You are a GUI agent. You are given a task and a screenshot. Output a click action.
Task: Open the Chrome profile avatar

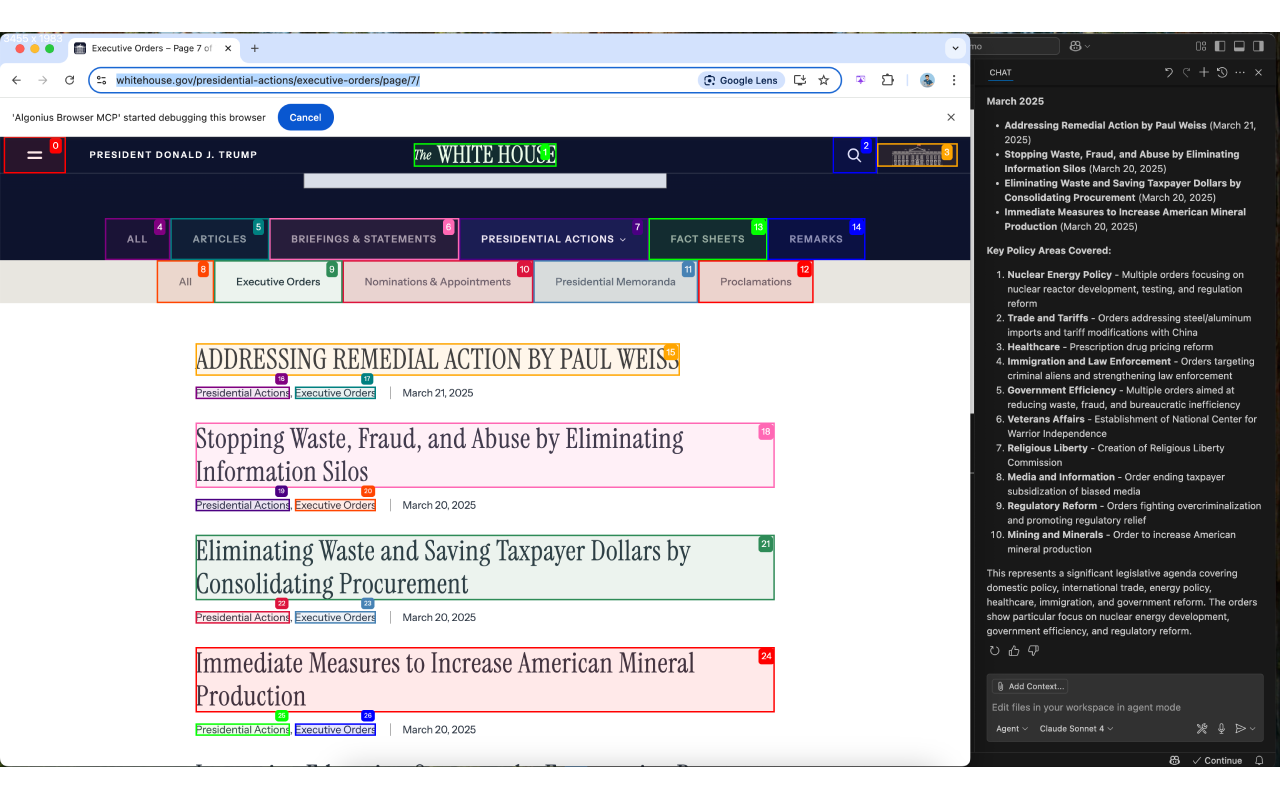coord(927,80)
